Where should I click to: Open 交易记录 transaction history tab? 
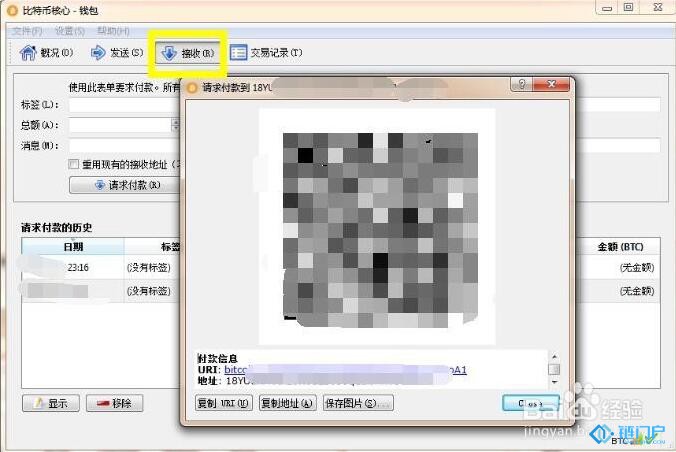pyautogui.click(x=266, y=53)
